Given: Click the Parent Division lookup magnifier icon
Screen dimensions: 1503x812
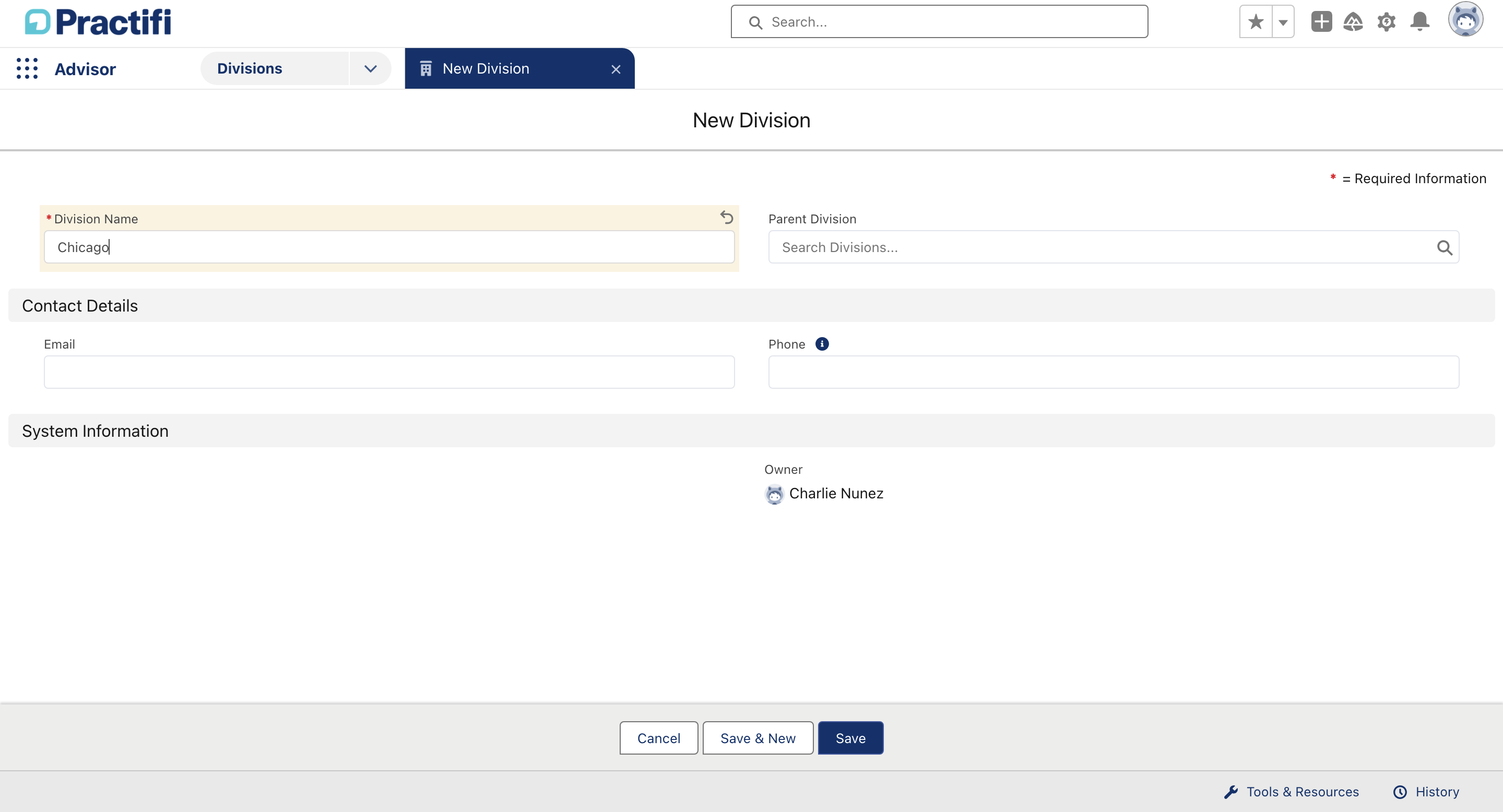Looking at the screenshot, I should 1445,247.
